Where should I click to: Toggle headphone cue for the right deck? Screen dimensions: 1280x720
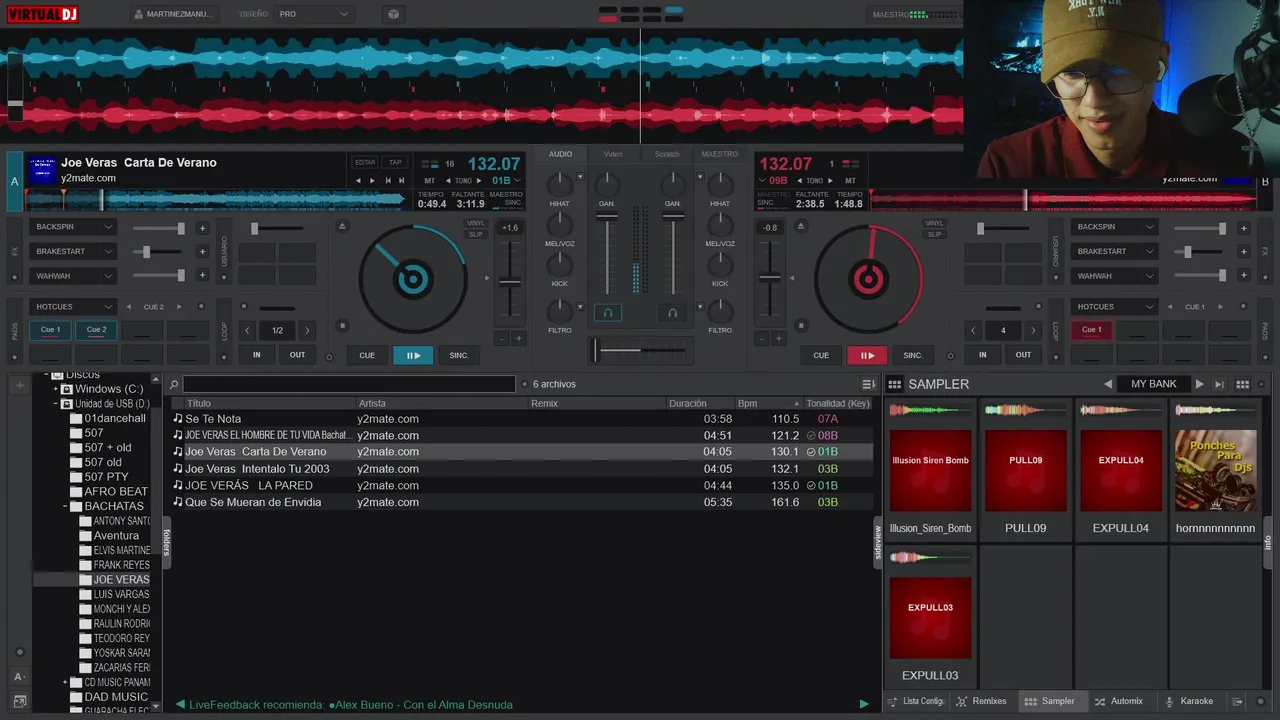pyautogui.click(x=672, y=313)
